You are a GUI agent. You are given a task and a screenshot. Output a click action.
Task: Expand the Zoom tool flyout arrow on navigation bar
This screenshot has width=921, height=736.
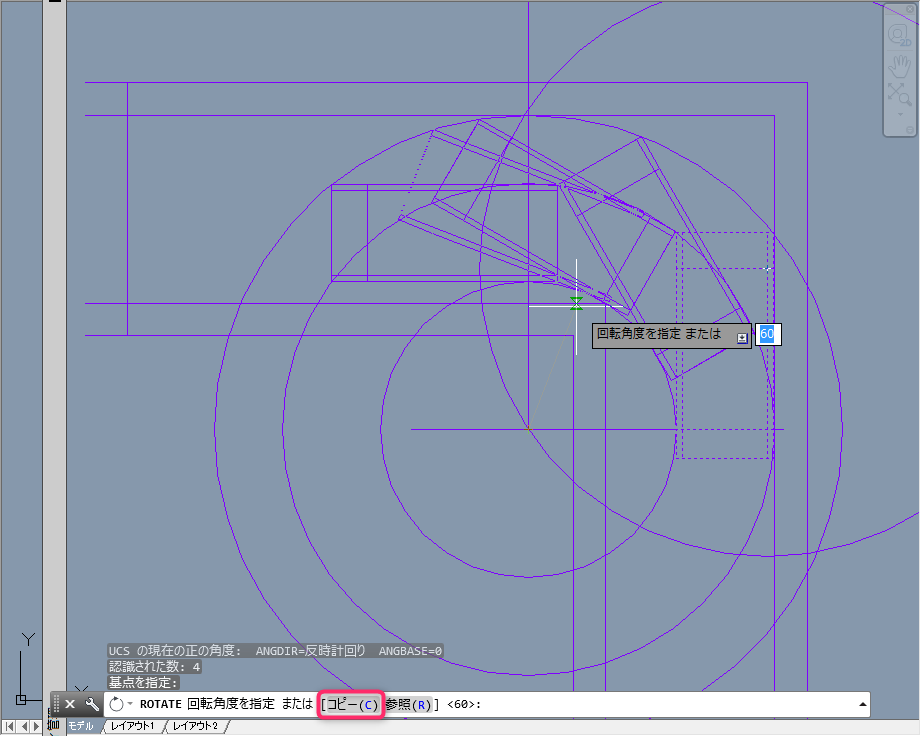898,113
